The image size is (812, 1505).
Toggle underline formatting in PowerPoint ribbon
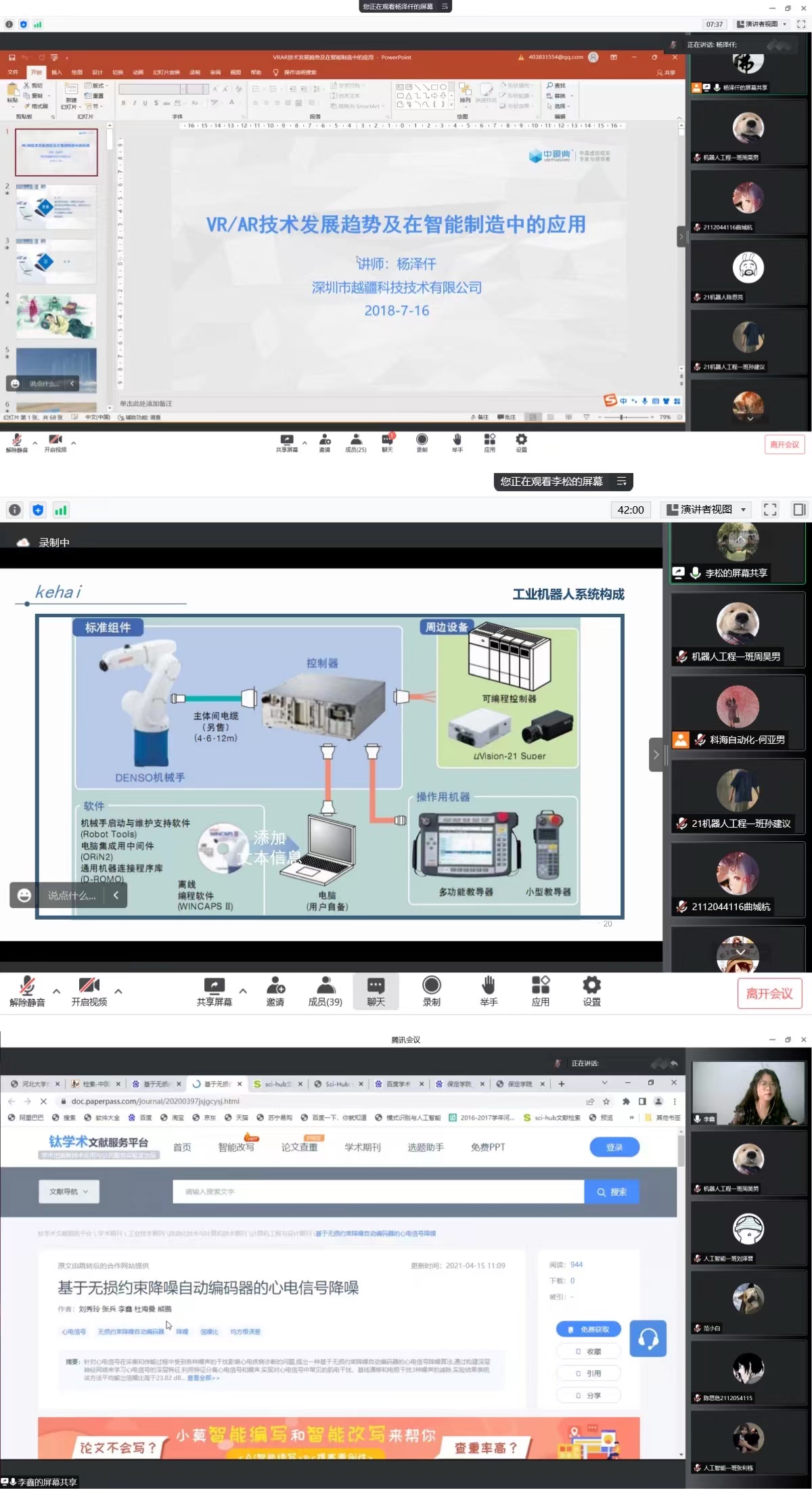(145, 103)
